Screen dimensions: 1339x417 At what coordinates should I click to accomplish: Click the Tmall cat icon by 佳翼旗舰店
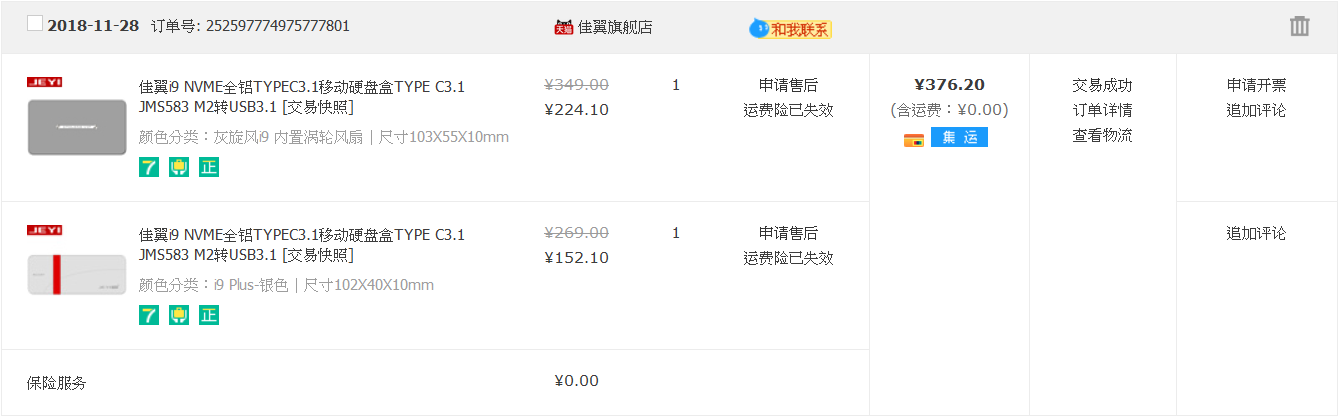(x=564, y=27)
